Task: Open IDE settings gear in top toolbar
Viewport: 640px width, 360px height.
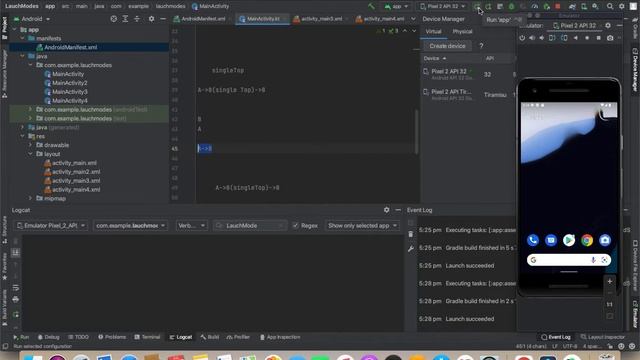Action: tap(622, 6)
